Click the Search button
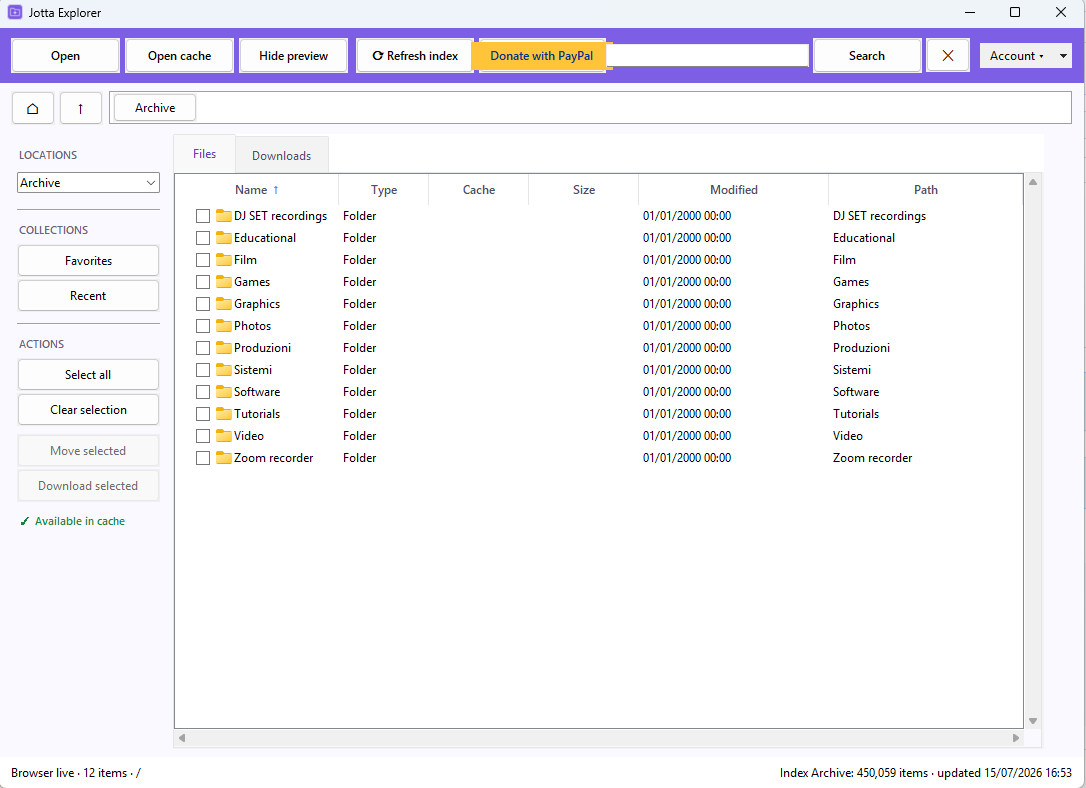The image size is (1086, 788). pos(866,56)
